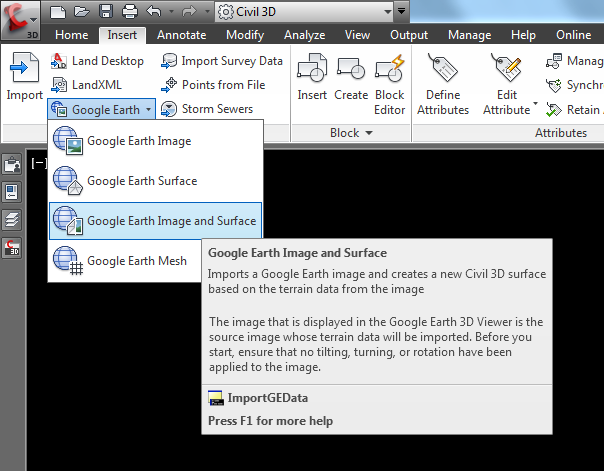Open the Manage ribbon tab
Screen dimensions: 604x471
click(x=469, y=35)
